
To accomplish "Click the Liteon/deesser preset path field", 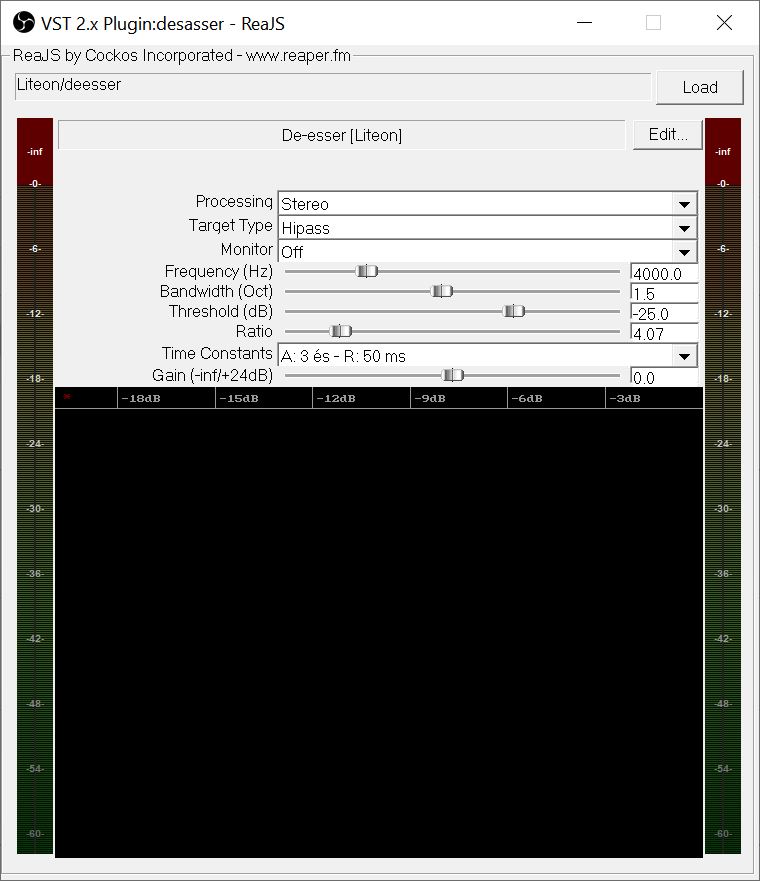I will point(332,86).
